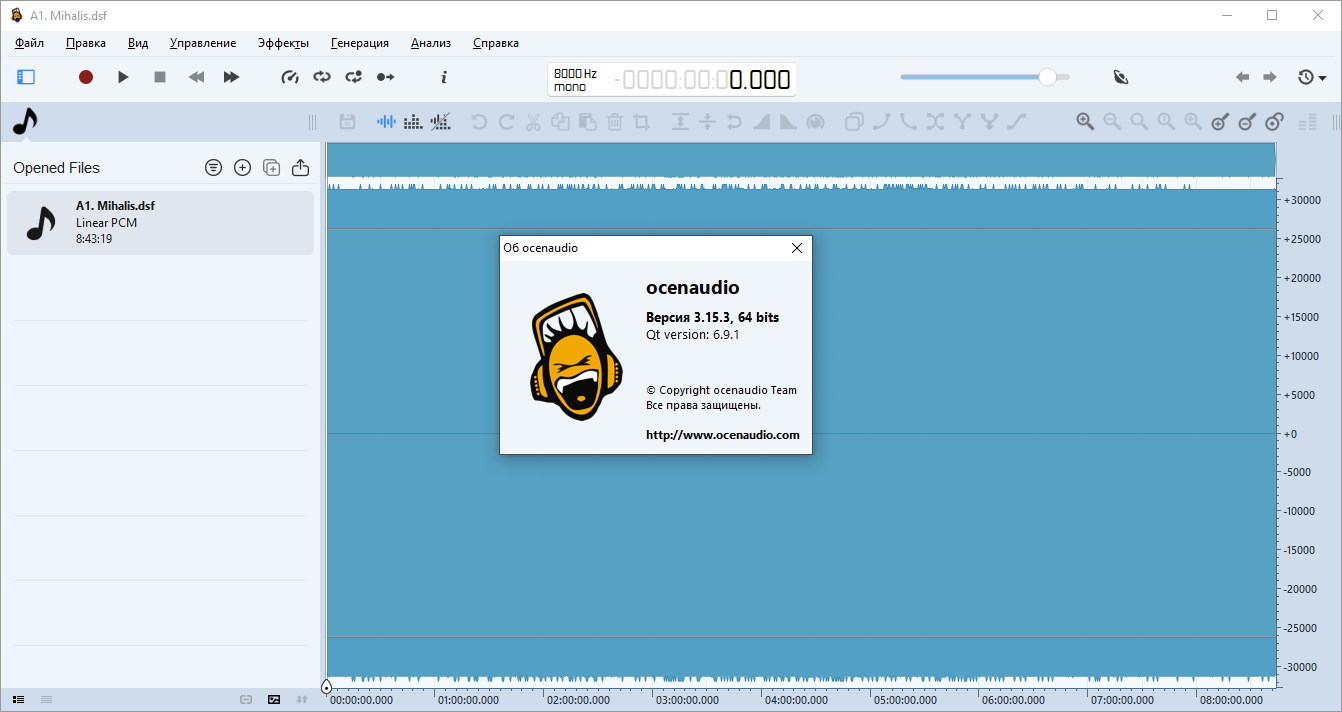Select A1. Mihalis.dsf in Opened Files
This screenshot has width=1342, height=712.
point(160,222)
